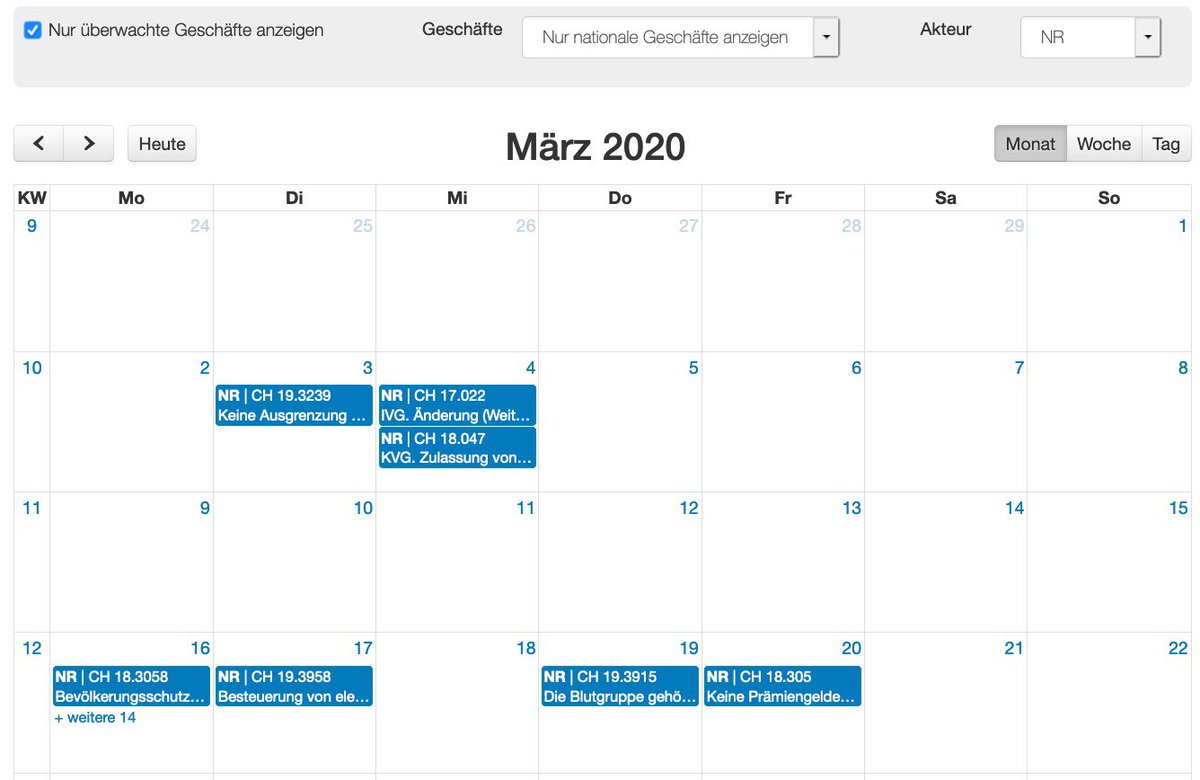The image size is (1200, 780).
Task: Jump to today with Heute button
Action: 162,143
